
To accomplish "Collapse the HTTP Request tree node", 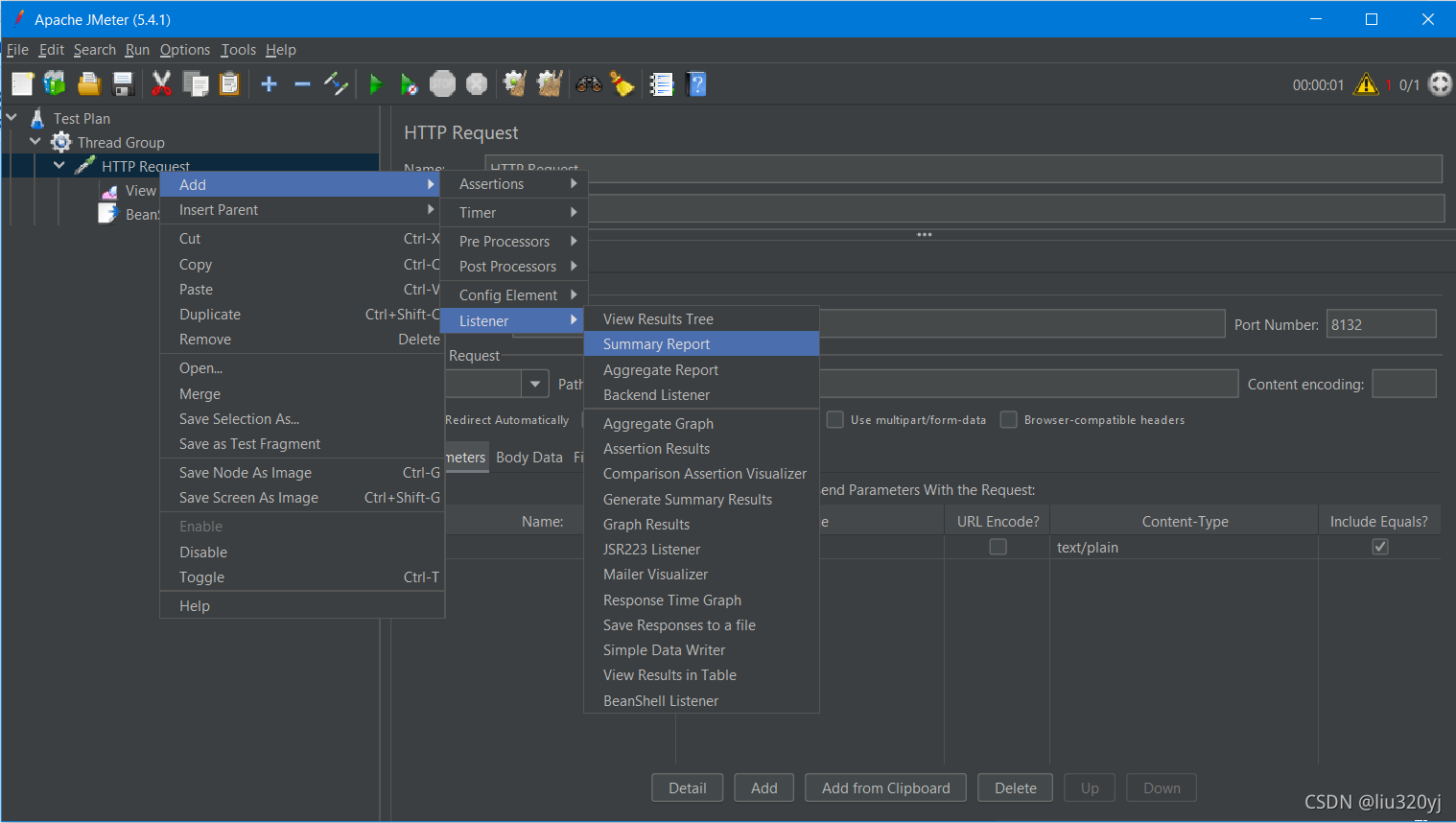I will [x=59, y=166].
